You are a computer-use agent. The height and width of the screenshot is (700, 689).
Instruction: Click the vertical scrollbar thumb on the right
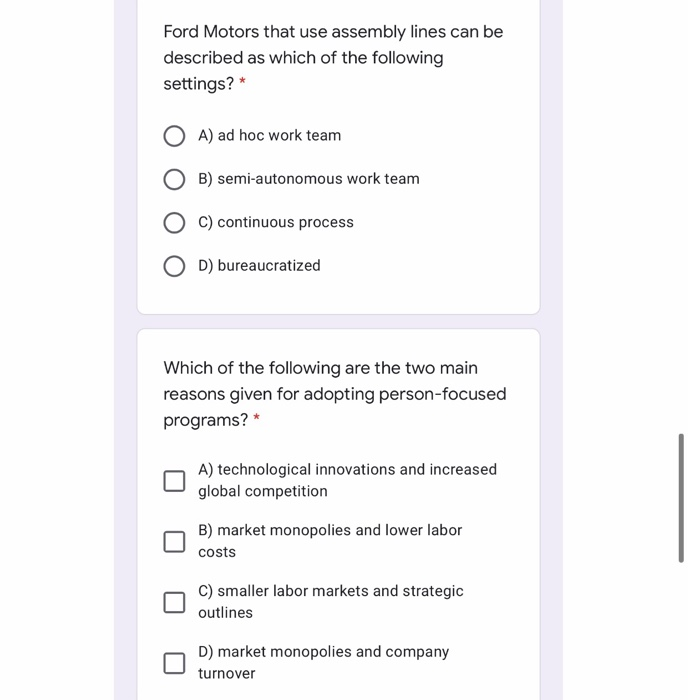click(x=681, y=497)
